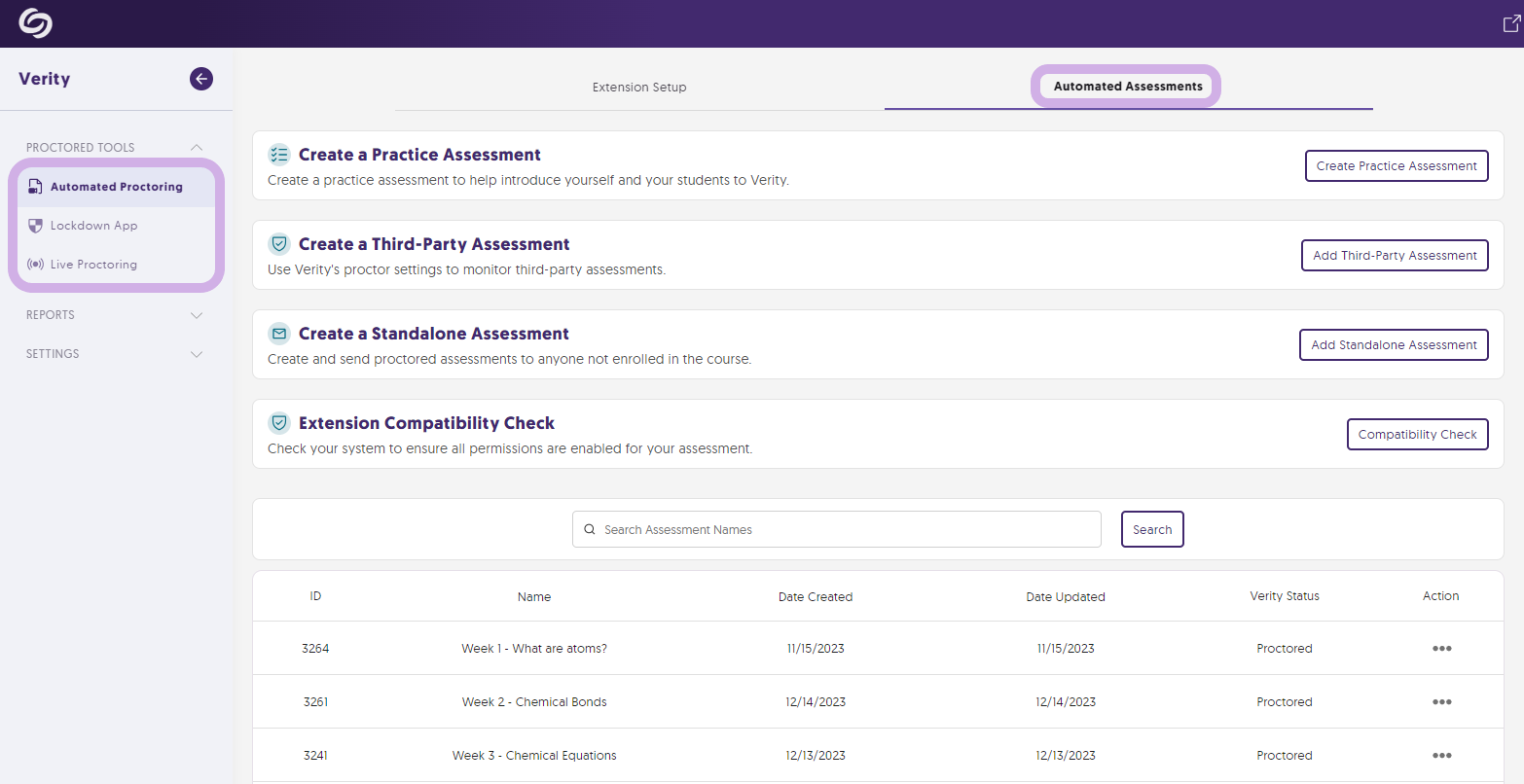Collapse the back arrow button beside Verity
The height and width of the screenshot is (784, 1524).
[200, 79]
